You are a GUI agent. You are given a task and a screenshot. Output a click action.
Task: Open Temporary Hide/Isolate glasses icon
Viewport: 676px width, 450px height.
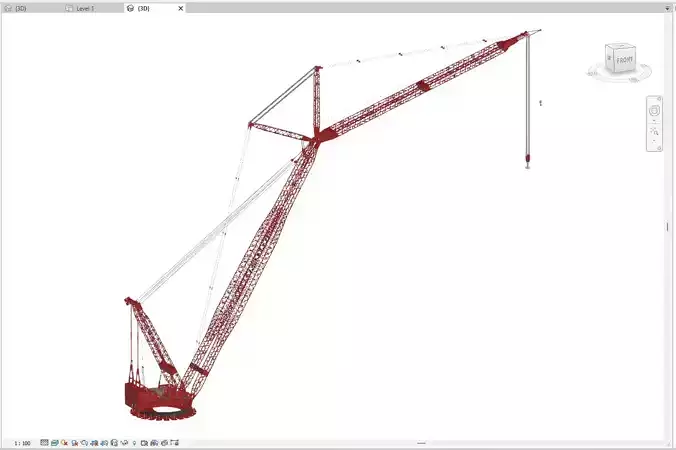(x=124, y=443)
